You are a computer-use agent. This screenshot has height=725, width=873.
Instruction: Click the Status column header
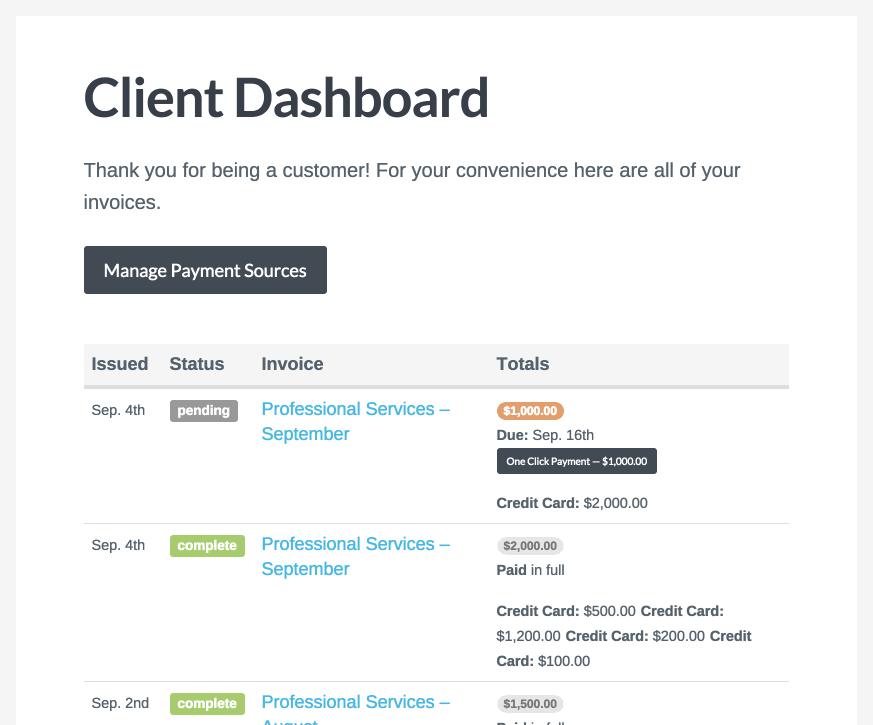tap(197, 364)
